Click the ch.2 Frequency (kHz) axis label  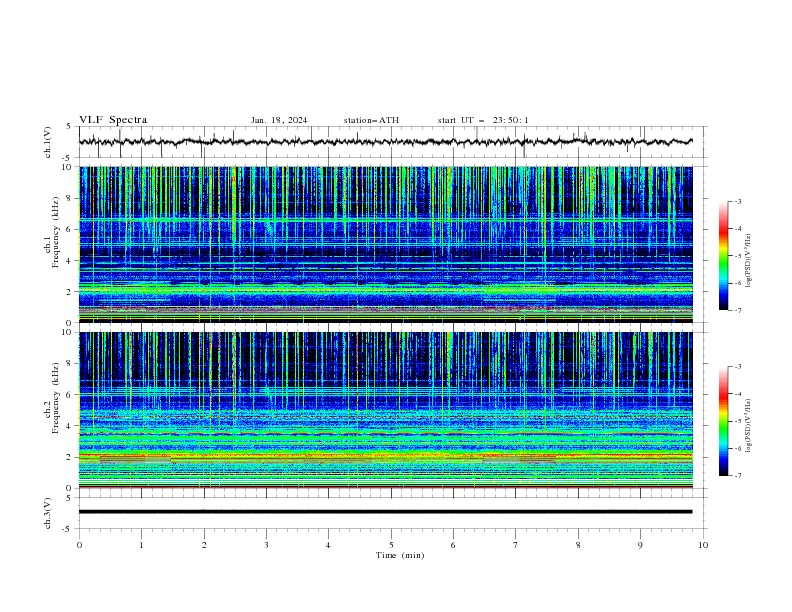[x=52, y=398]
